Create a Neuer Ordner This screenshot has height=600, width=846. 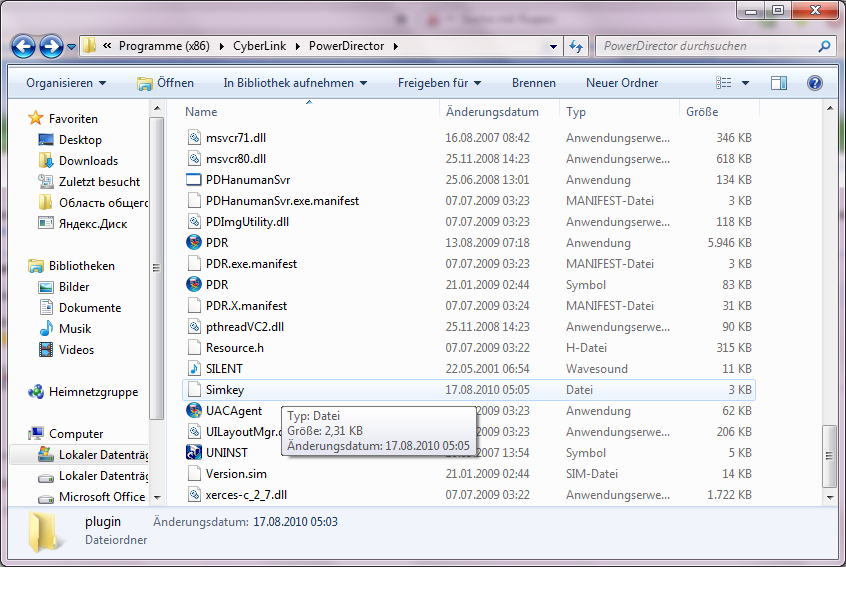[x=622, y=83]
